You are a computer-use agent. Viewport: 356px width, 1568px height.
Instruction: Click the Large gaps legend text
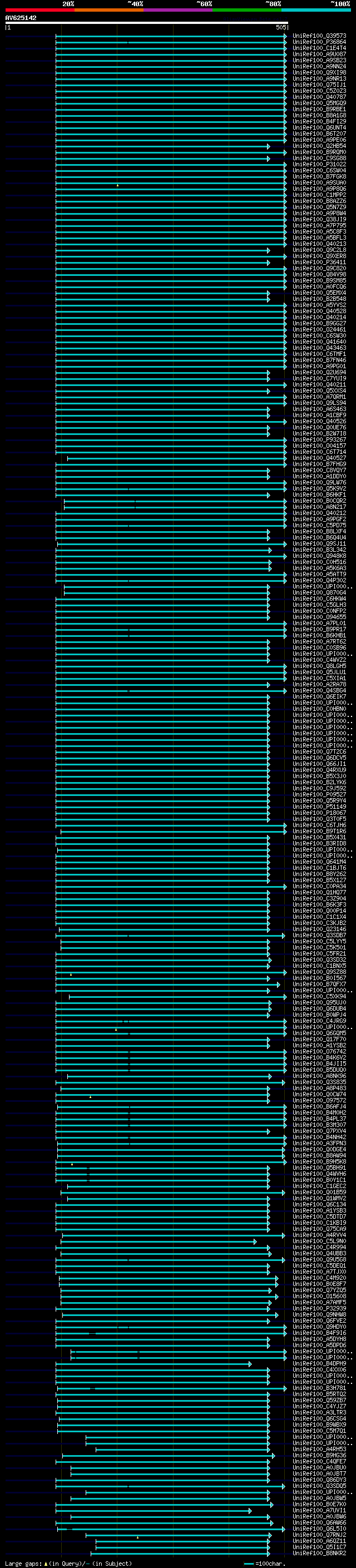68,1563
